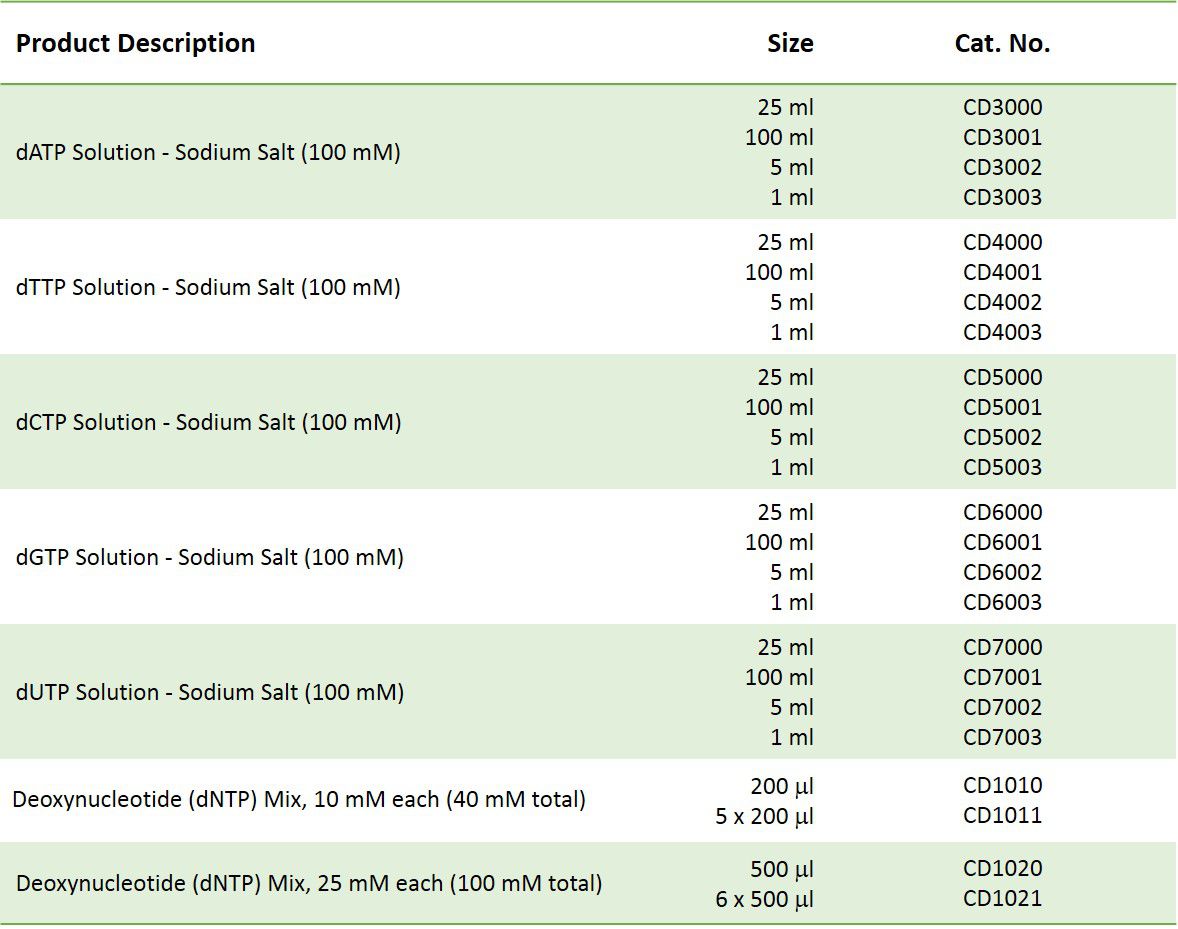
Task: Select catalog number CD1010
Action: 1002,785
